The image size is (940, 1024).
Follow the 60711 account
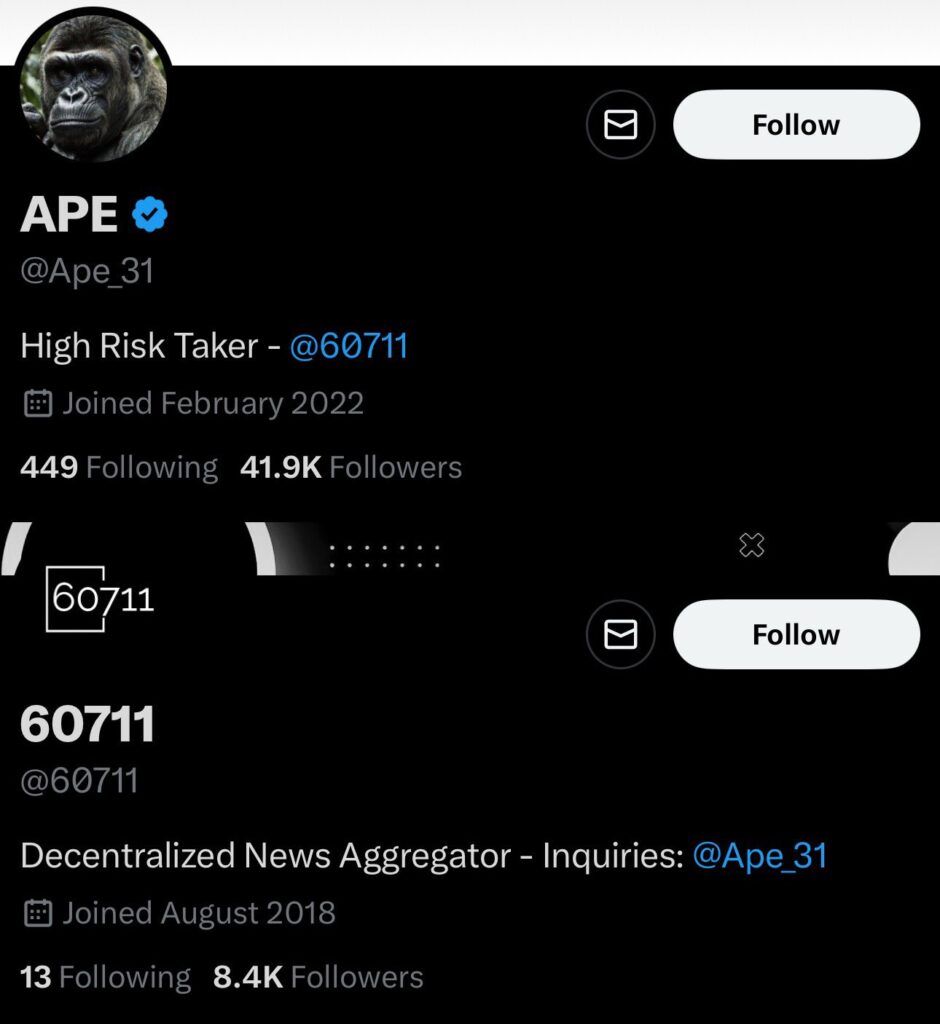tap(796, 635)
